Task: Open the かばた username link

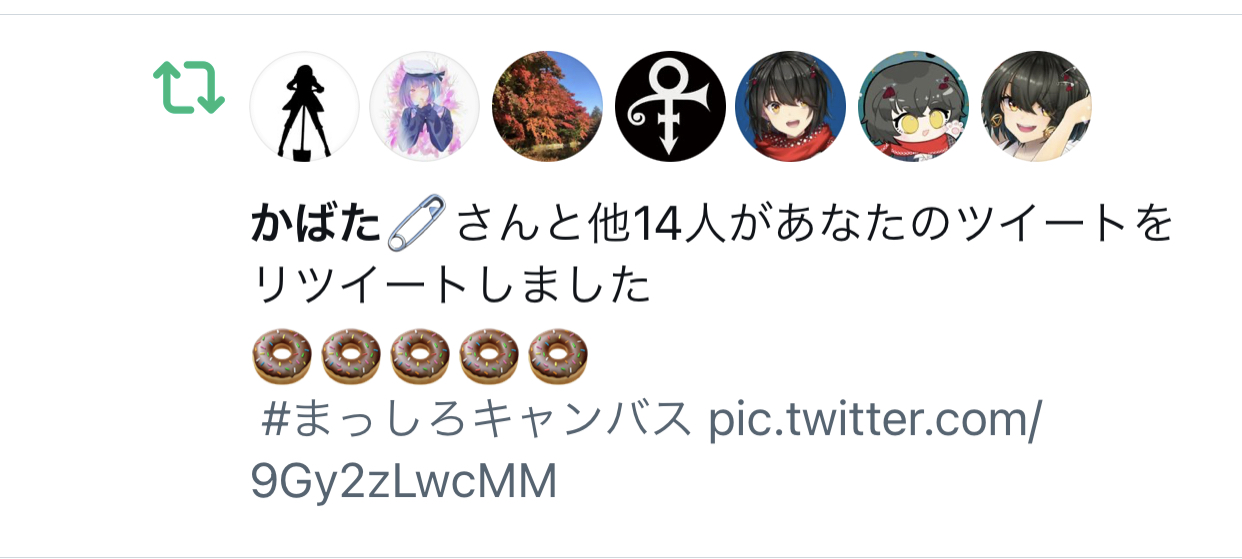Action: tap(317, 226)
